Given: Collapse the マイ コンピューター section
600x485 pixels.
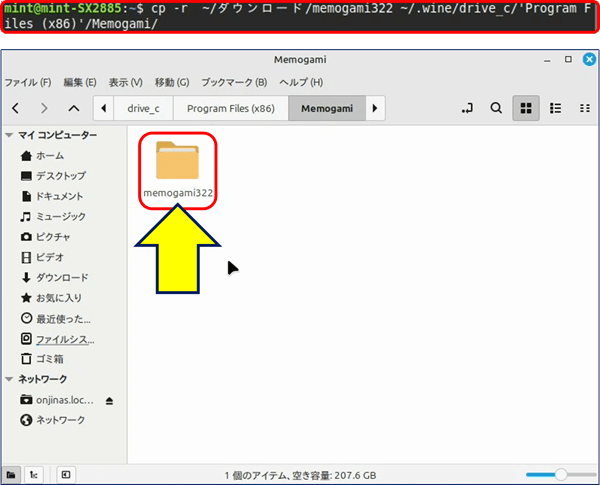Looking at the screenshot, I should (9, 135).
